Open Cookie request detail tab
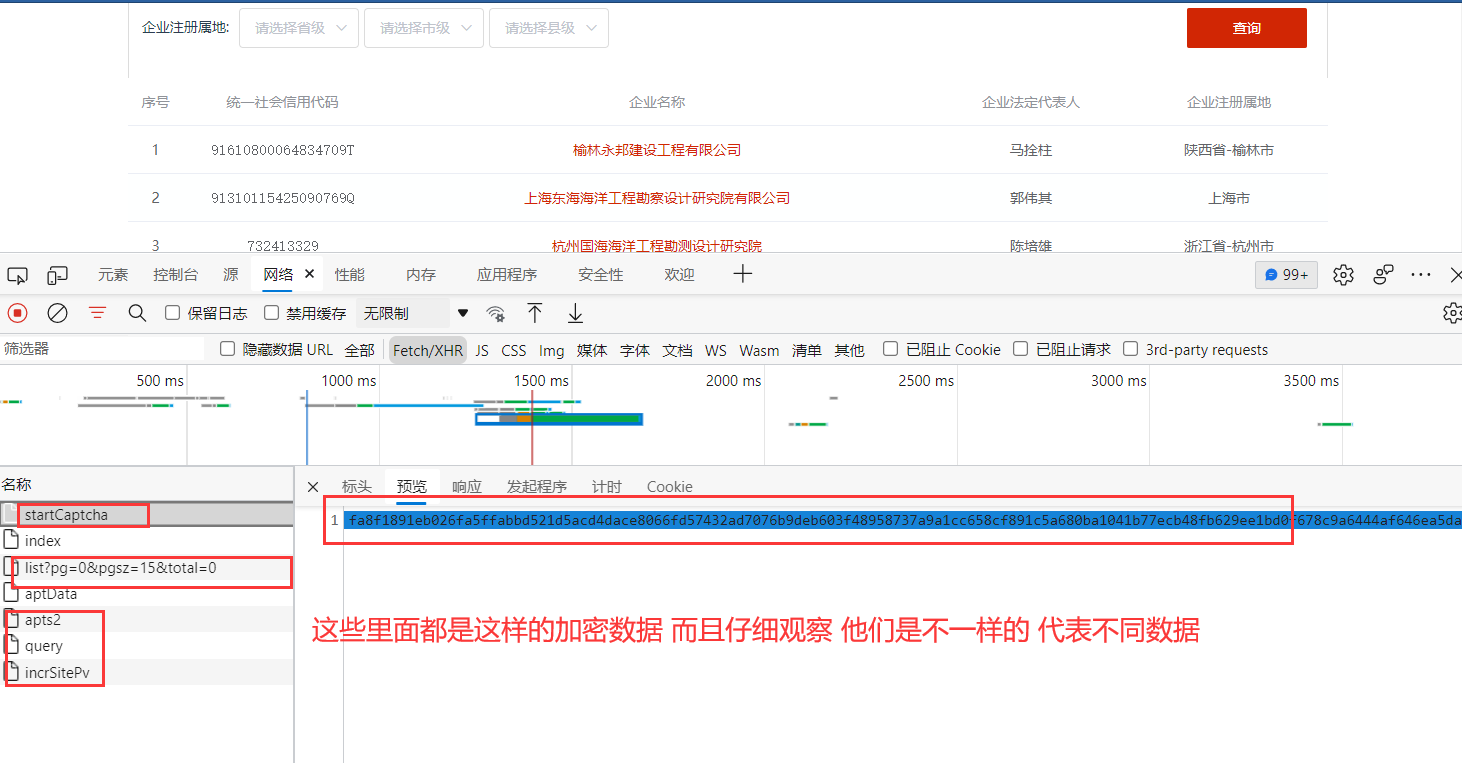This screenshot has width=1462, height=763. 670,487
